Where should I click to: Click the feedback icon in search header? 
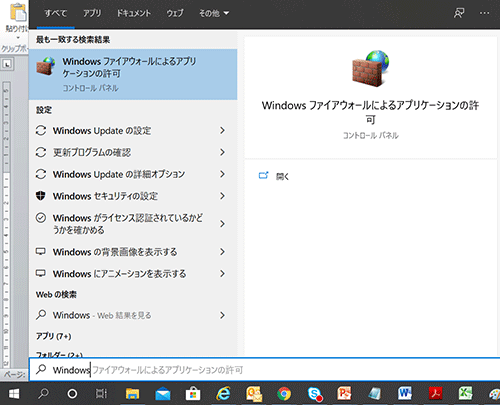[x=459, y=13]
